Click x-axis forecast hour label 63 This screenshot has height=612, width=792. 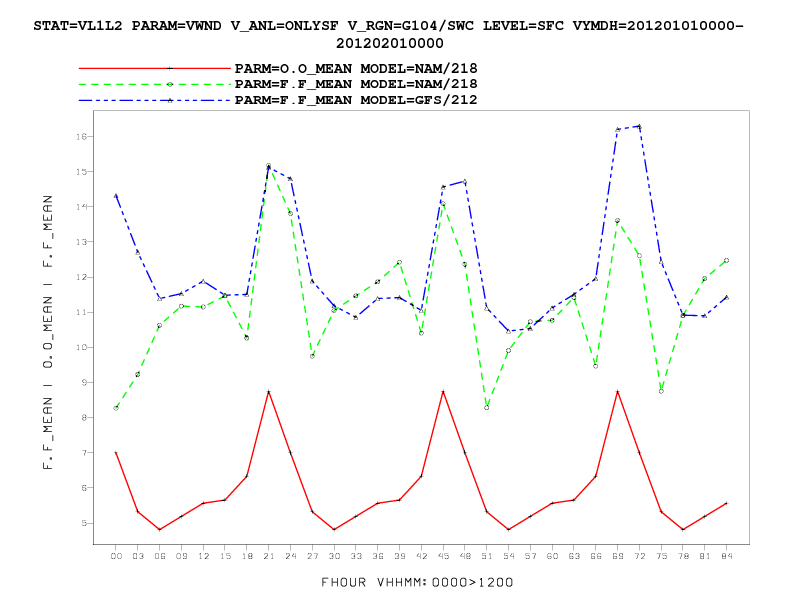(574, 556)
